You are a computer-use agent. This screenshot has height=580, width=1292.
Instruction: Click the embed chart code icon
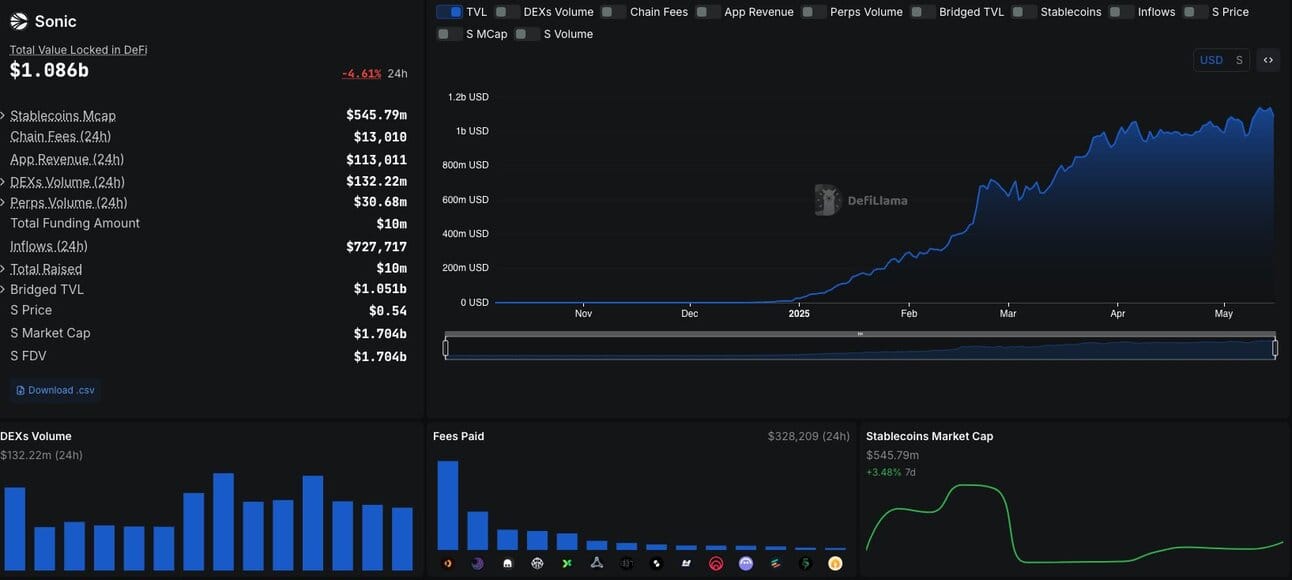tap(1268, 60)
